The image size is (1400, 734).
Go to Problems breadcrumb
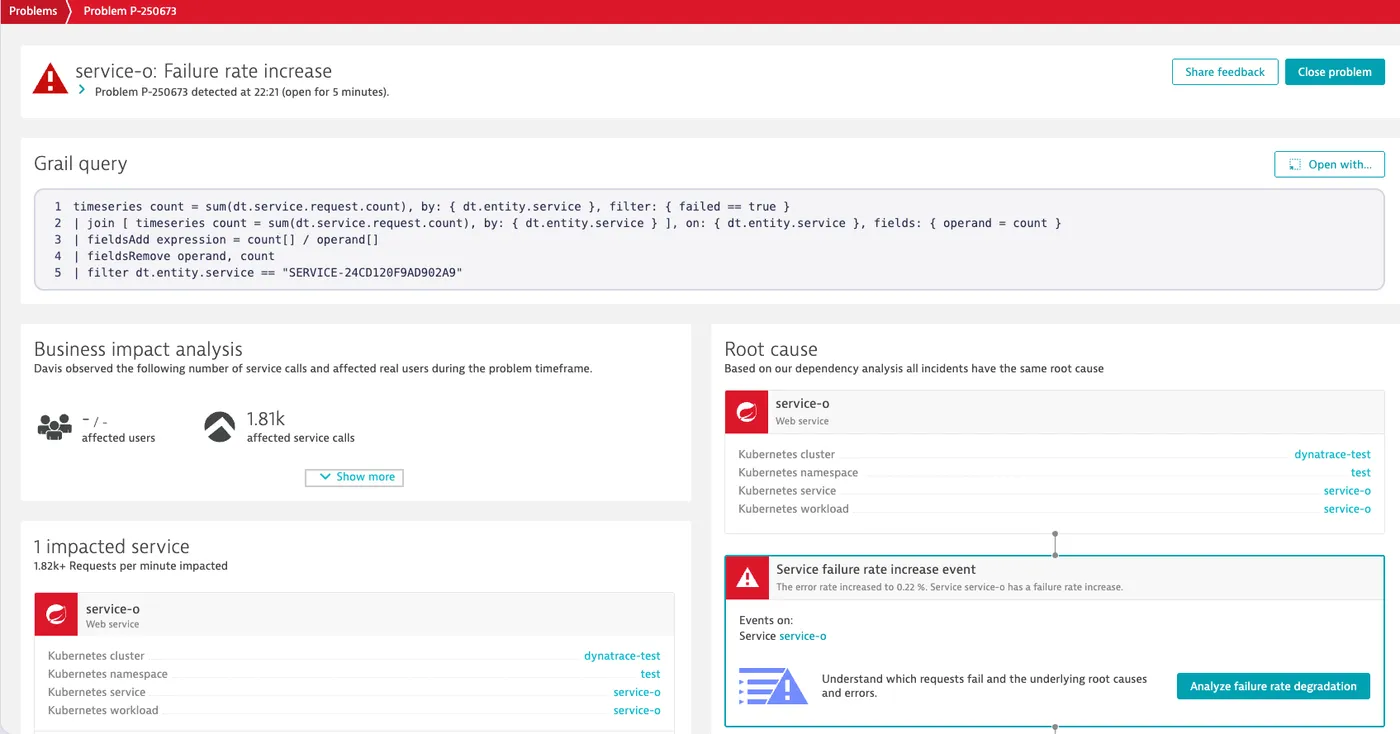coord(33,11)
